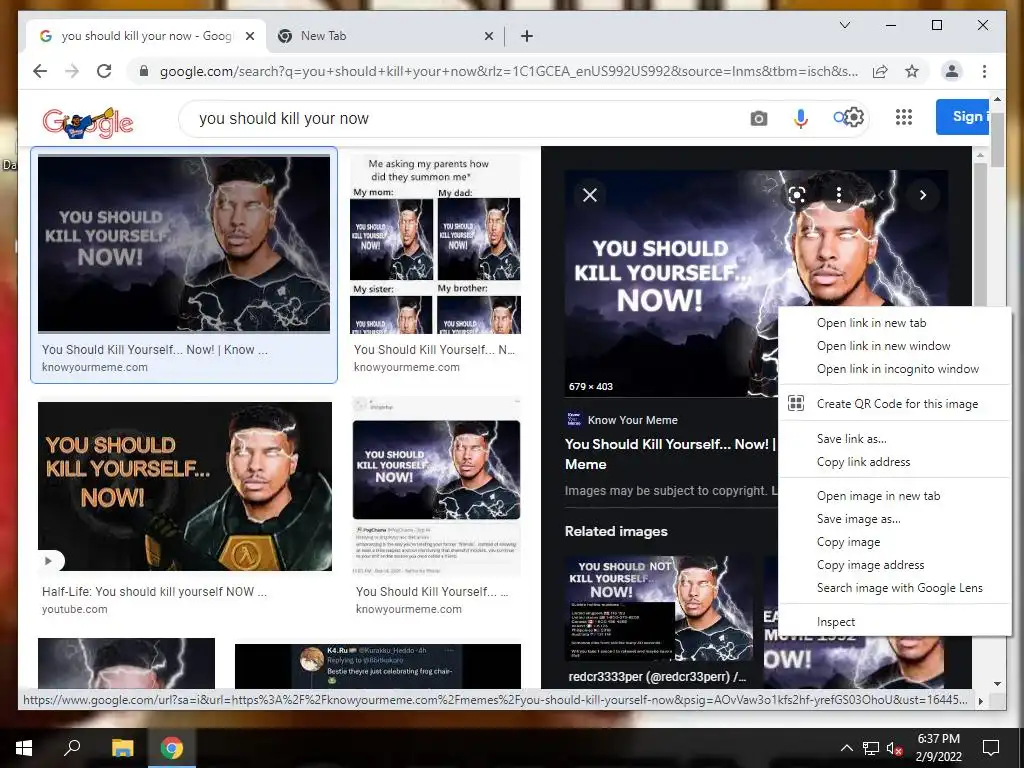Open the tab search chevron
Viewport: 1024px width, 768px height.
[x=844, y=25]
